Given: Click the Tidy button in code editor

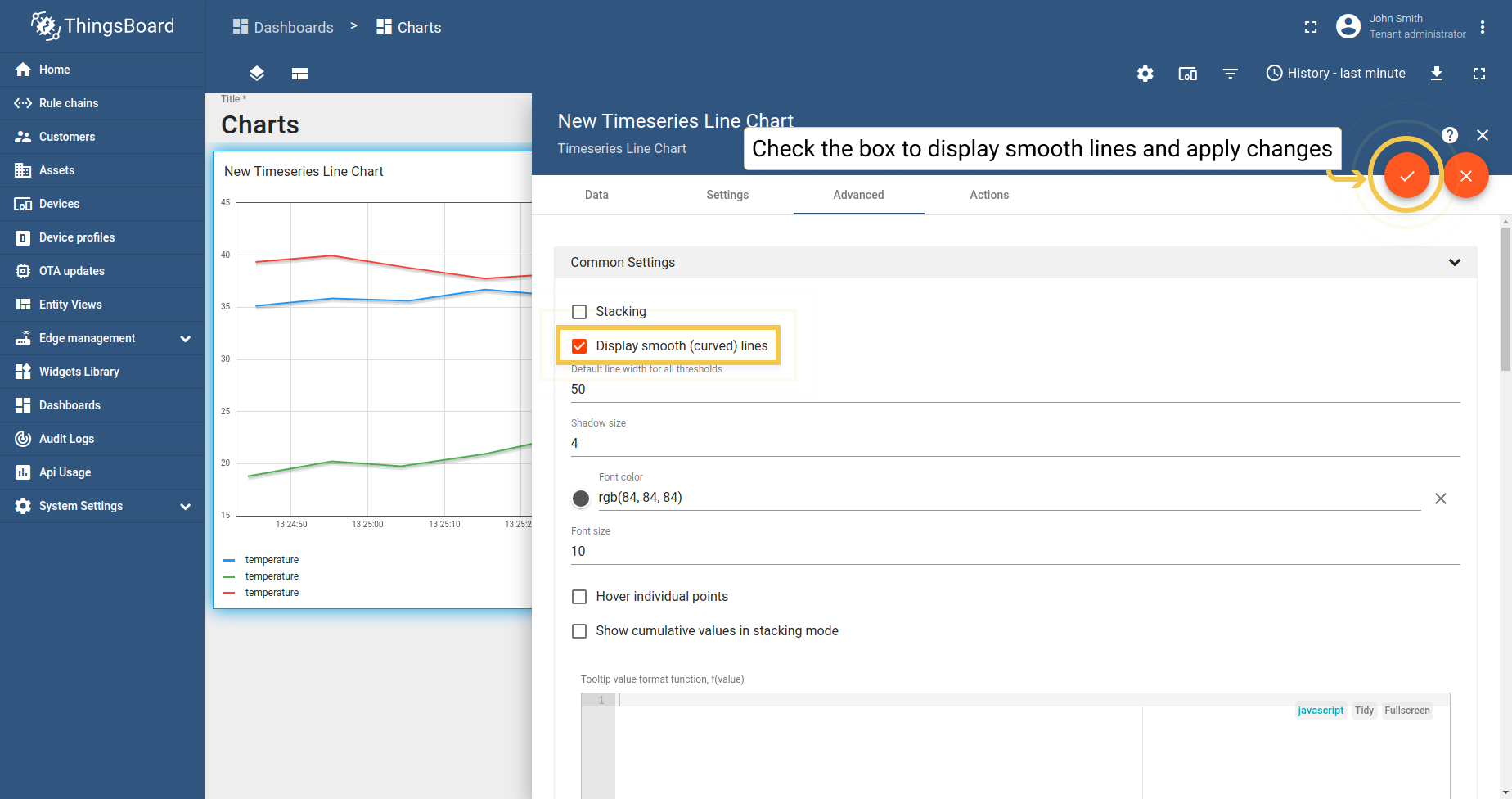Looking at the screenshot, I should (x=1363, y=711).
